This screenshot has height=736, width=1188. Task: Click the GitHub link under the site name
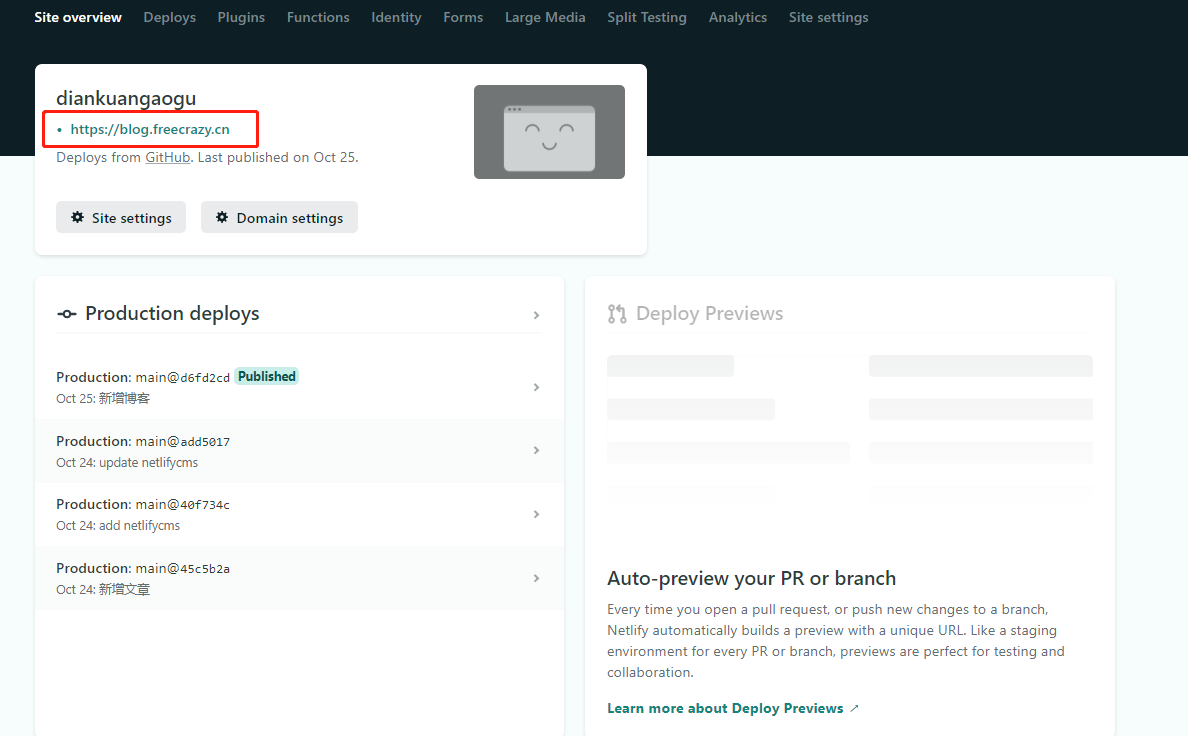pyautogui.click(x=168, y=157)
